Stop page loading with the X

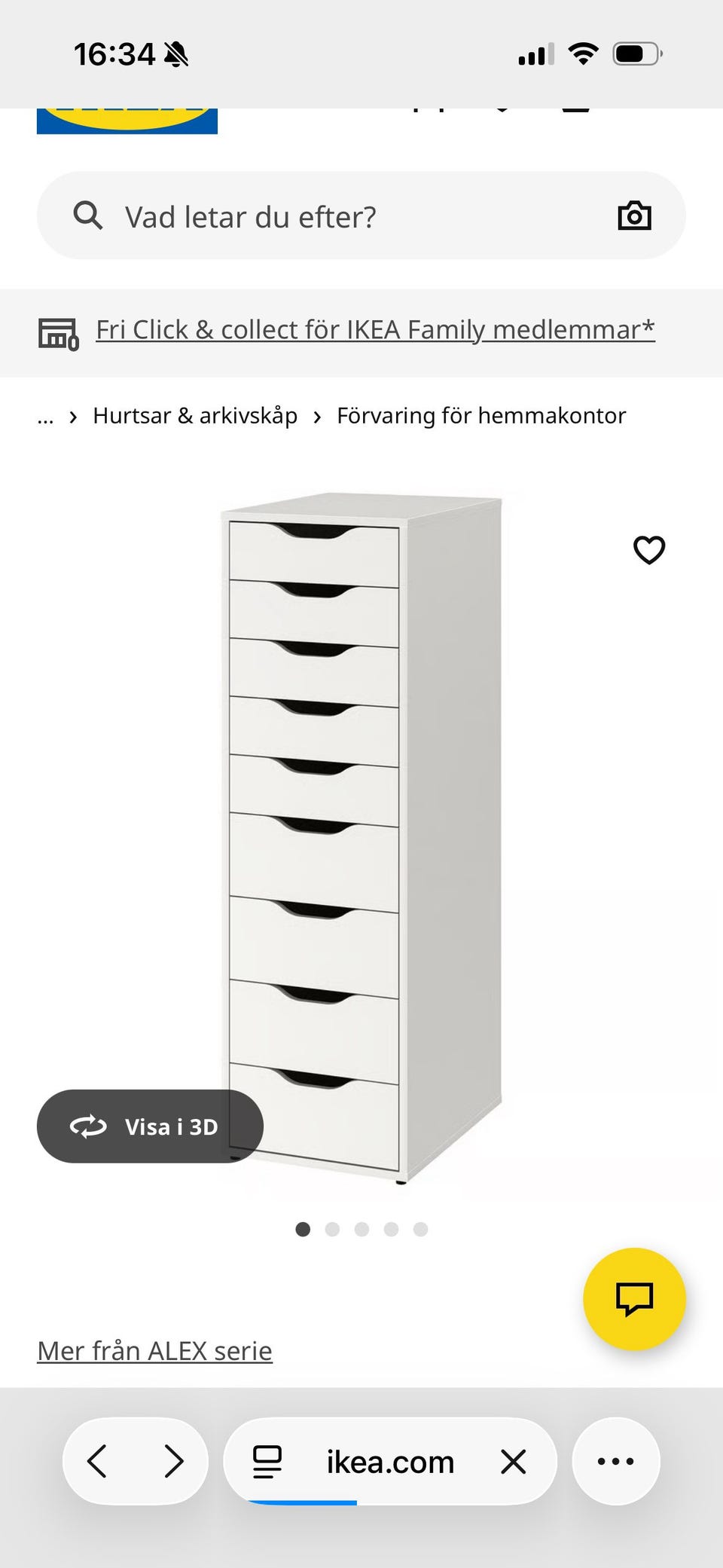click(514, 1462)
